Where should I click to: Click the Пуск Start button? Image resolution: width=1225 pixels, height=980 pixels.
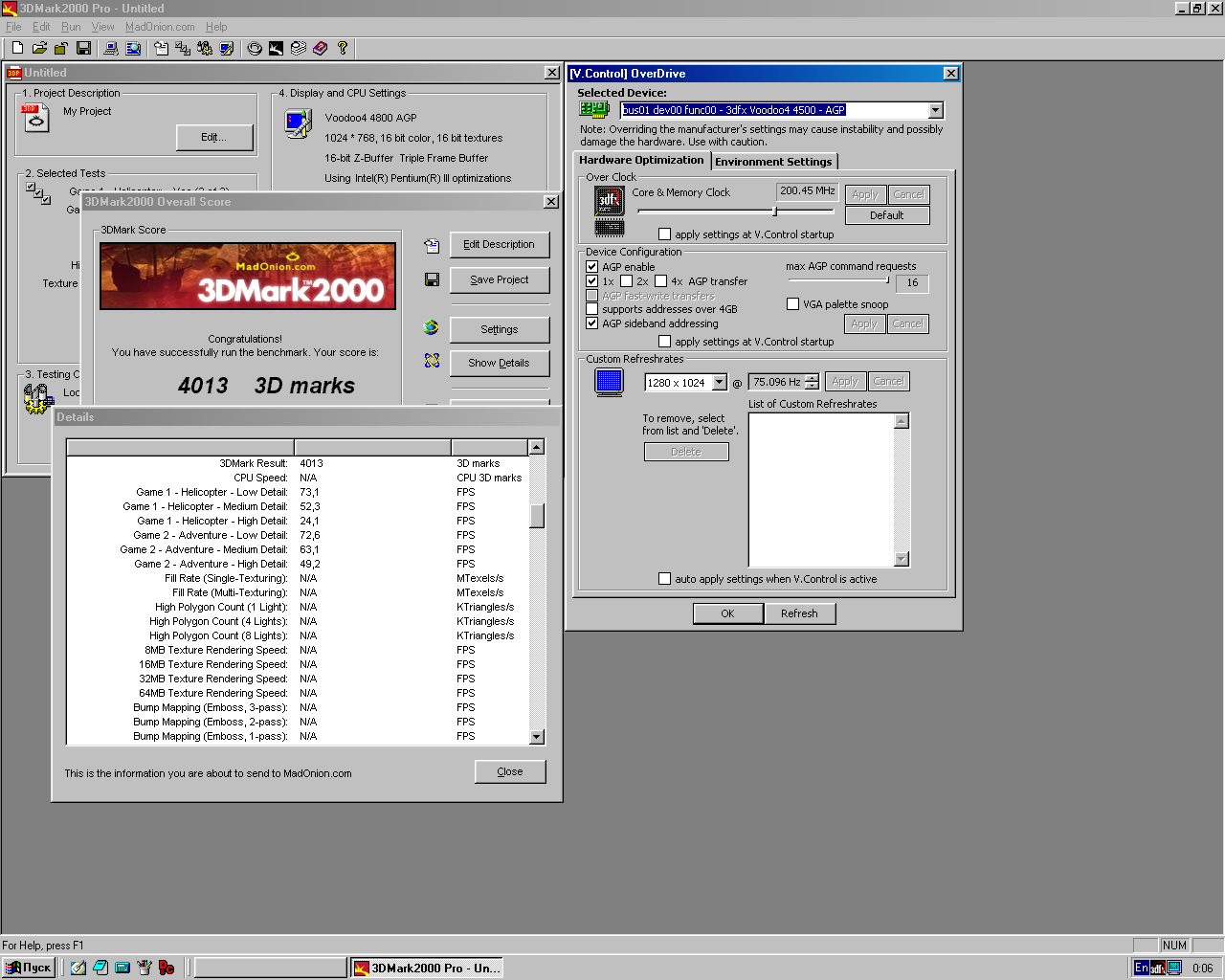(29, 968)
